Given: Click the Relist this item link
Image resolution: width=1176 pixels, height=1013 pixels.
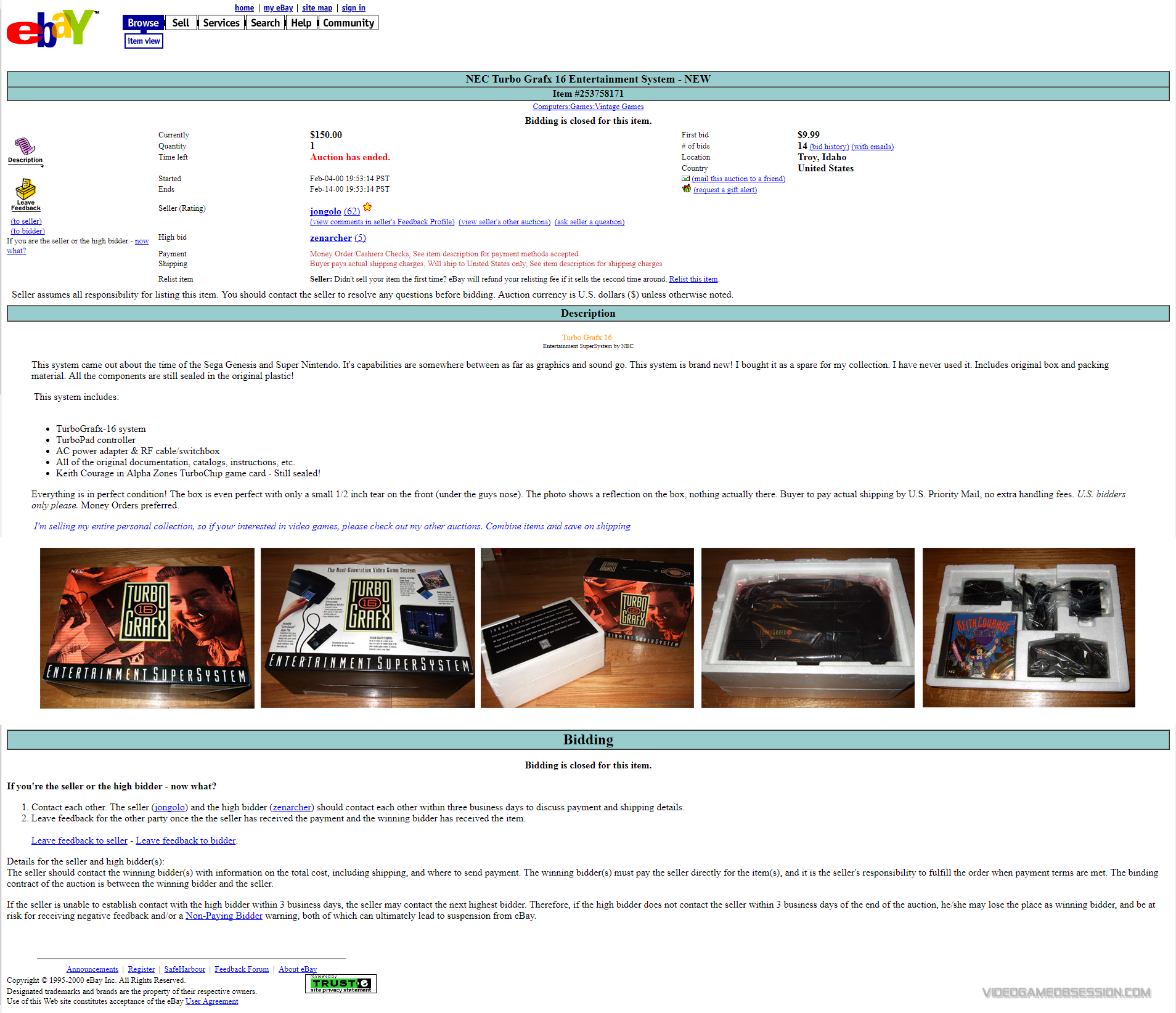Looking at the screenshot, I should point(693,279).
